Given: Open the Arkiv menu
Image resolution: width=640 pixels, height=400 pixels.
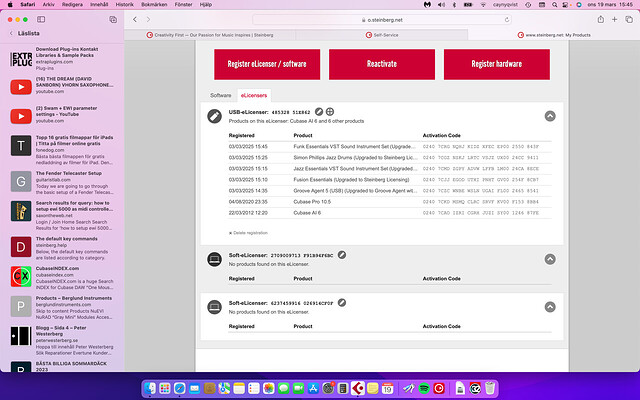Looking at the screenshot, I should (x=49, y=4).
